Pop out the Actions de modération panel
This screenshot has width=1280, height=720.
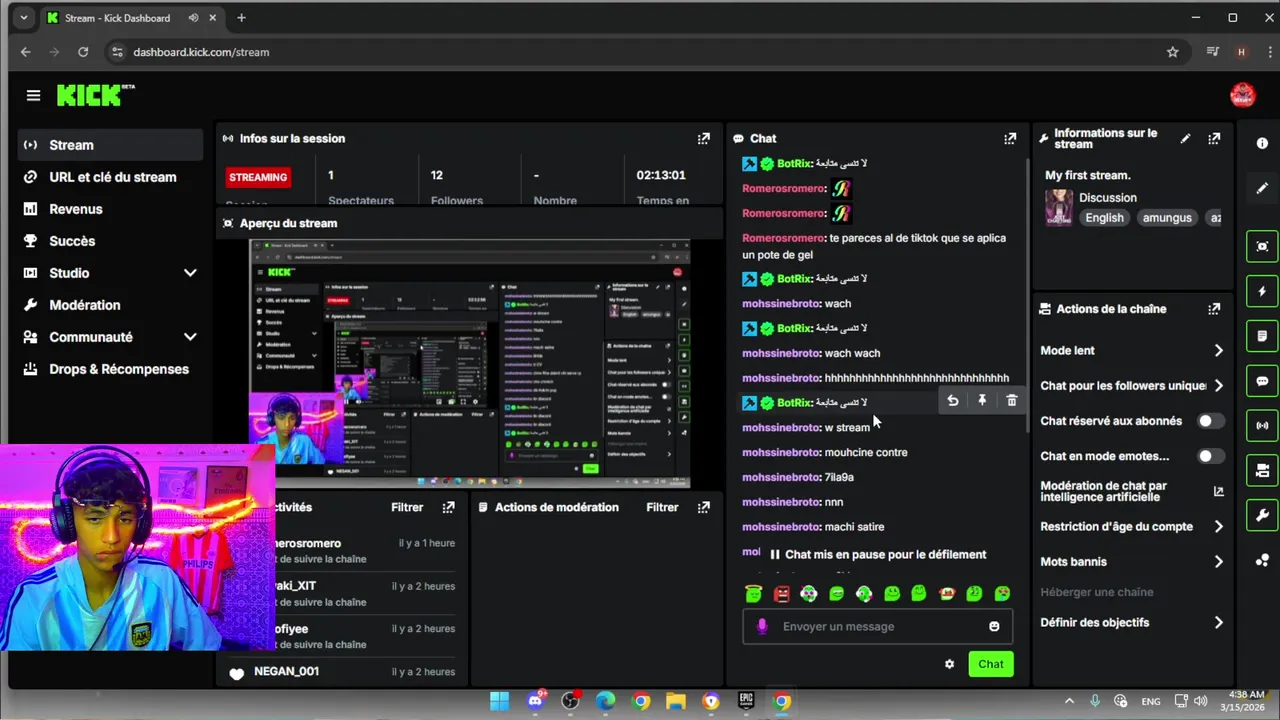704,507
